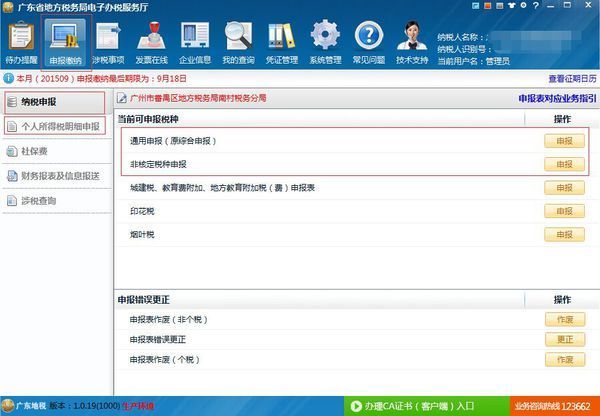
Task: Click the 本月（201509）deadline notice text
Action: click(x=101, y=79)
